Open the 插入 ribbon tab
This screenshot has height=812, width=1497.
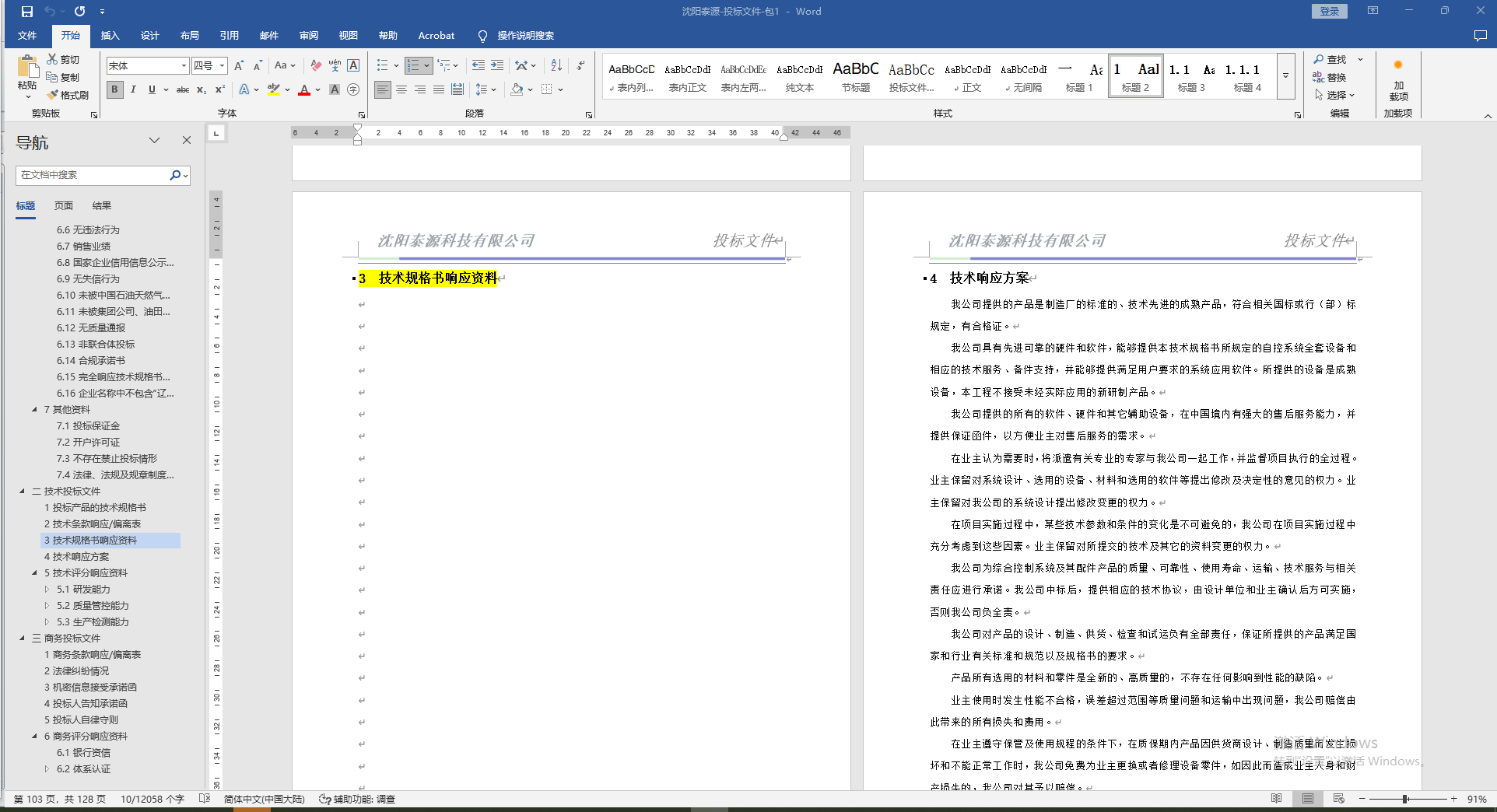pos(110,36)
